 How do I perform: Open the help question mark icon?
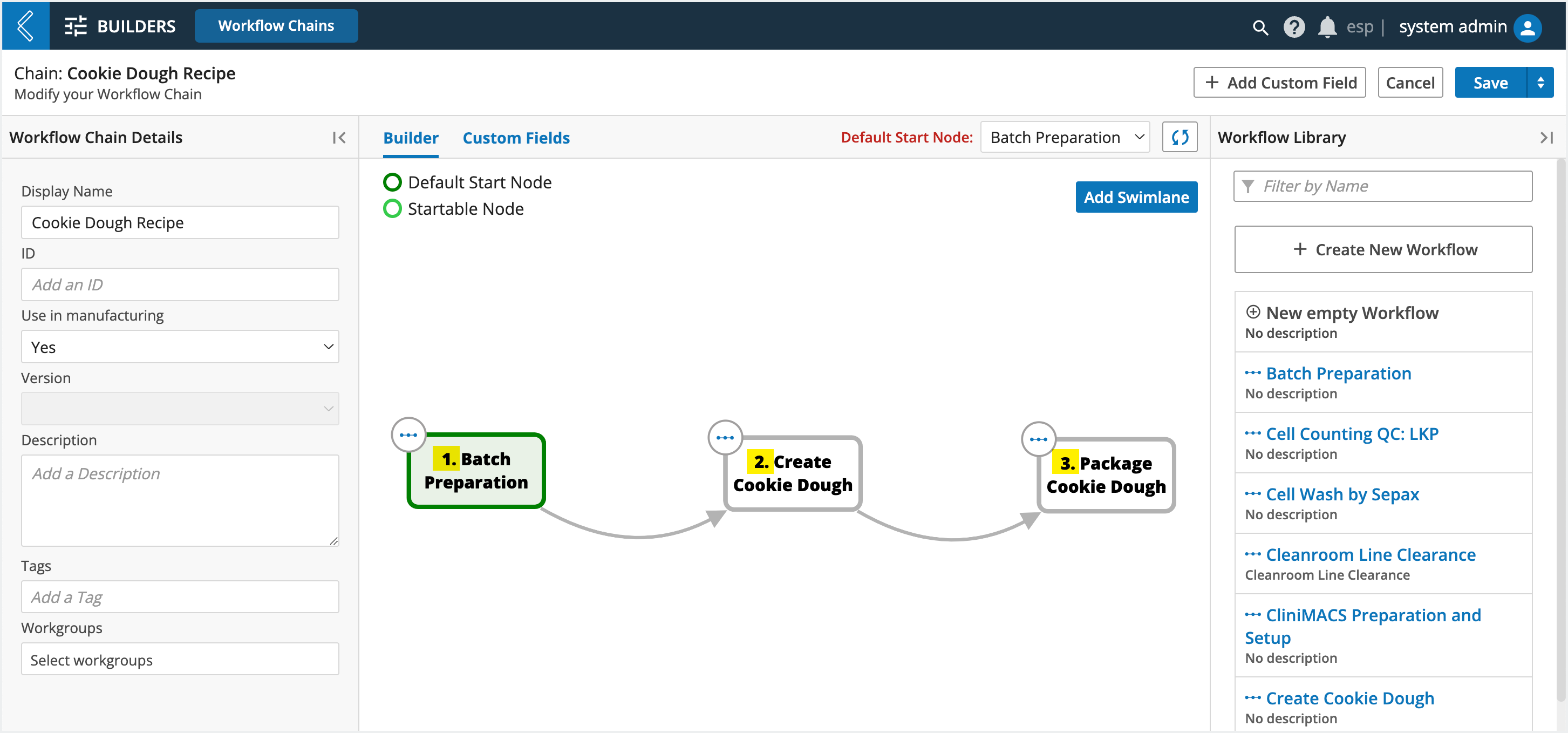click(1293, 28)
